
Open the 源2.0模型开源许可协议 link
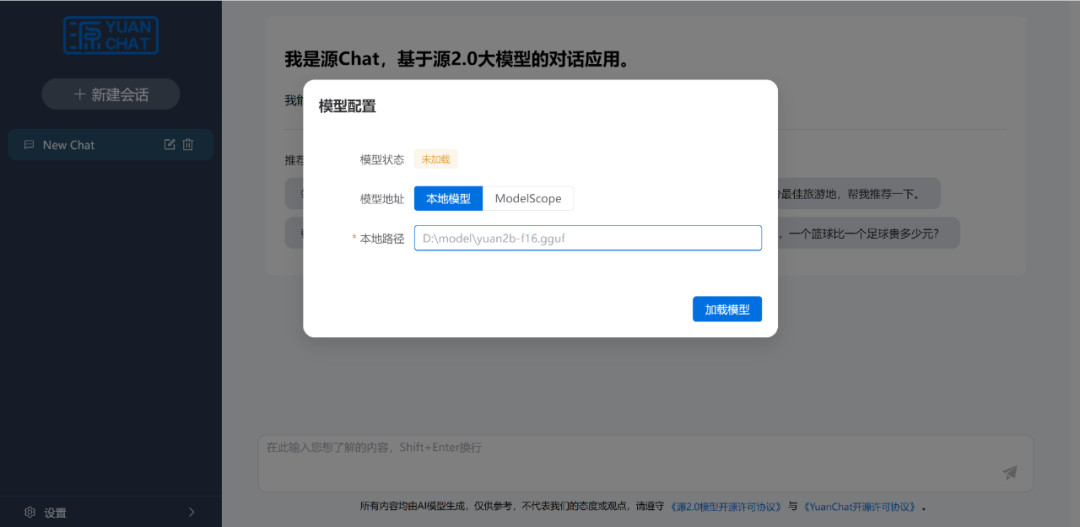pos(728,506)
